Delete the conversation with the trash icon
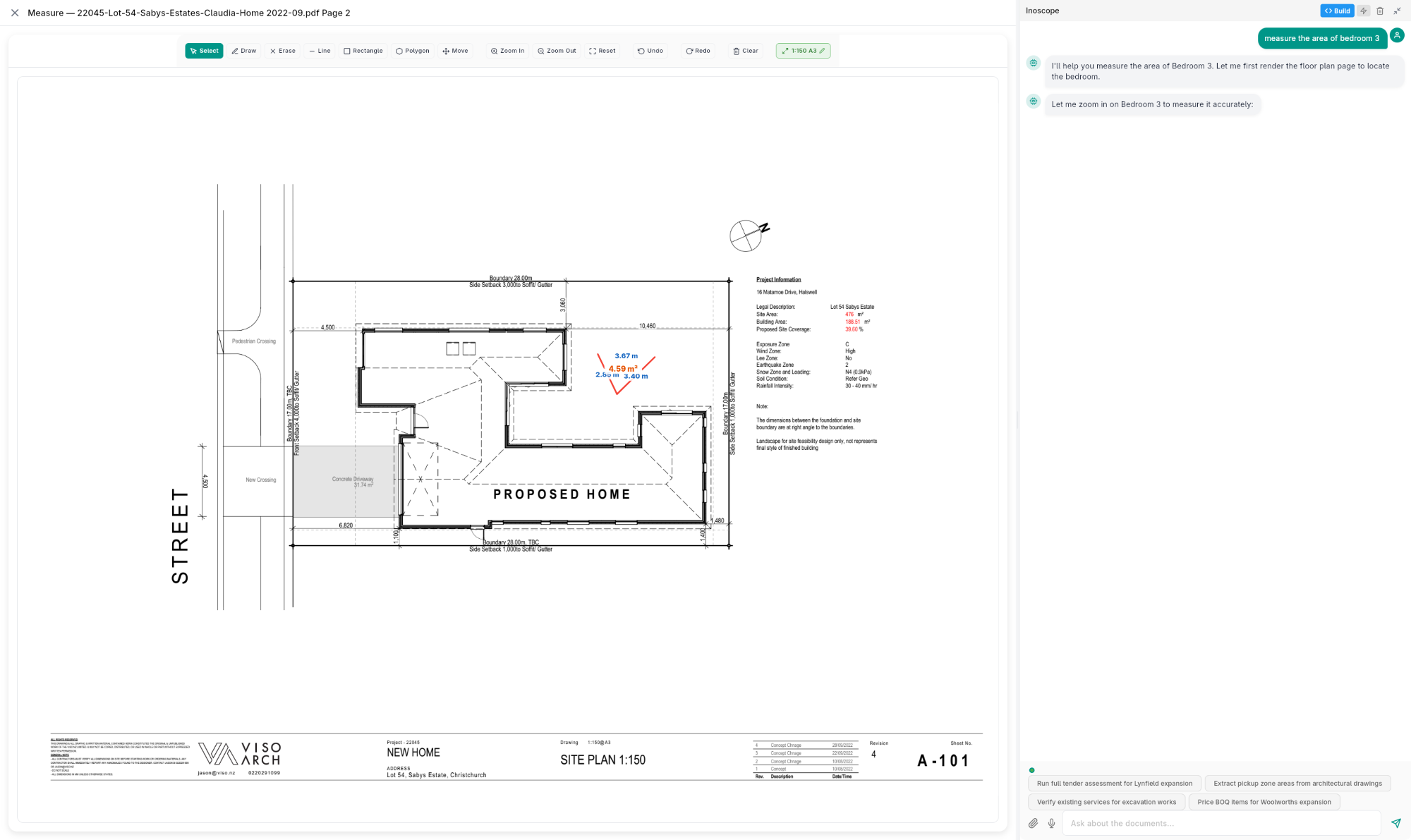The width and height of the screenshot is (1411, 840). point(1380,11)
